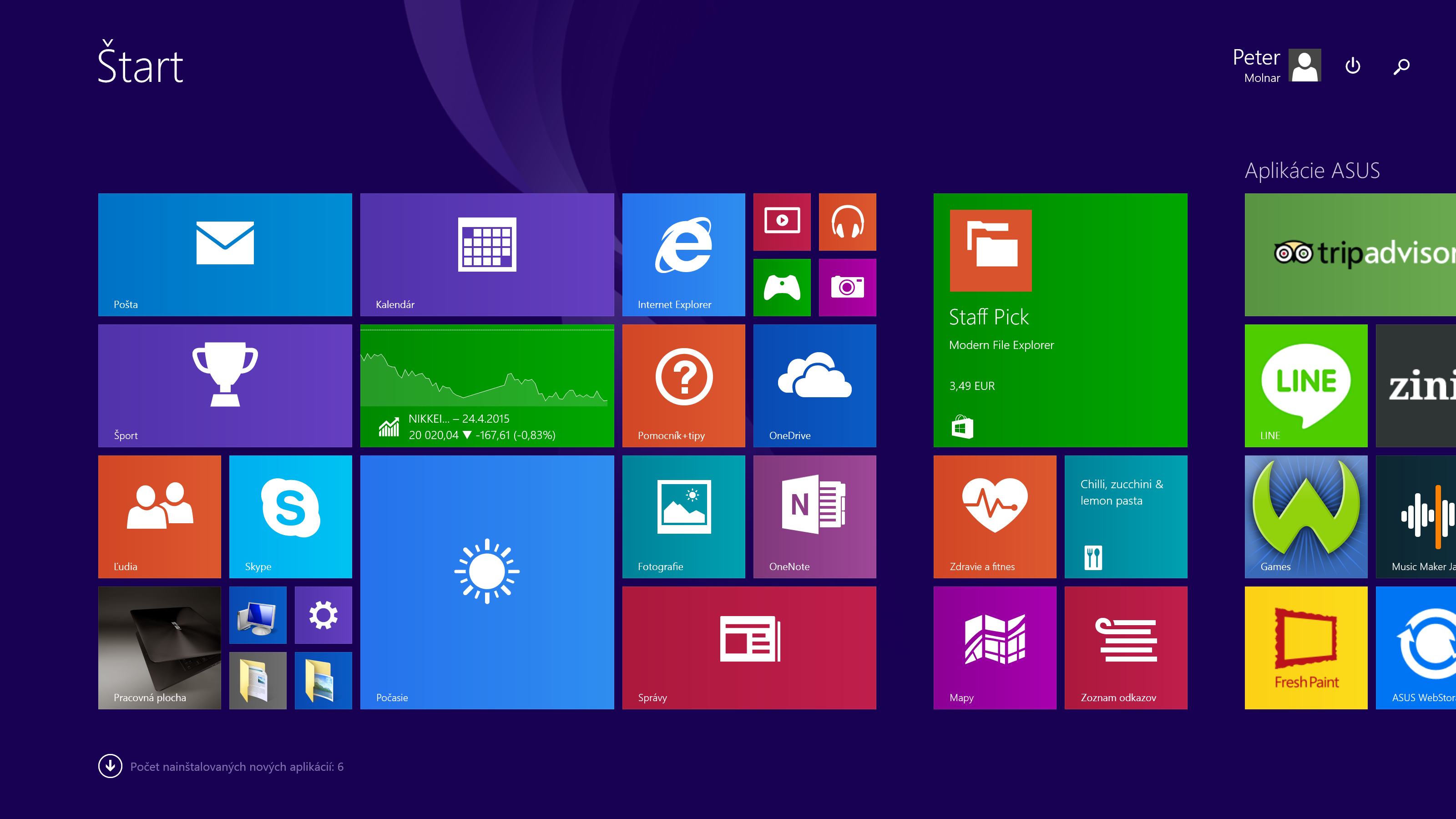Open Zoznam odkazov reading list tile

pyautogui.click(x=1126, y=648)
